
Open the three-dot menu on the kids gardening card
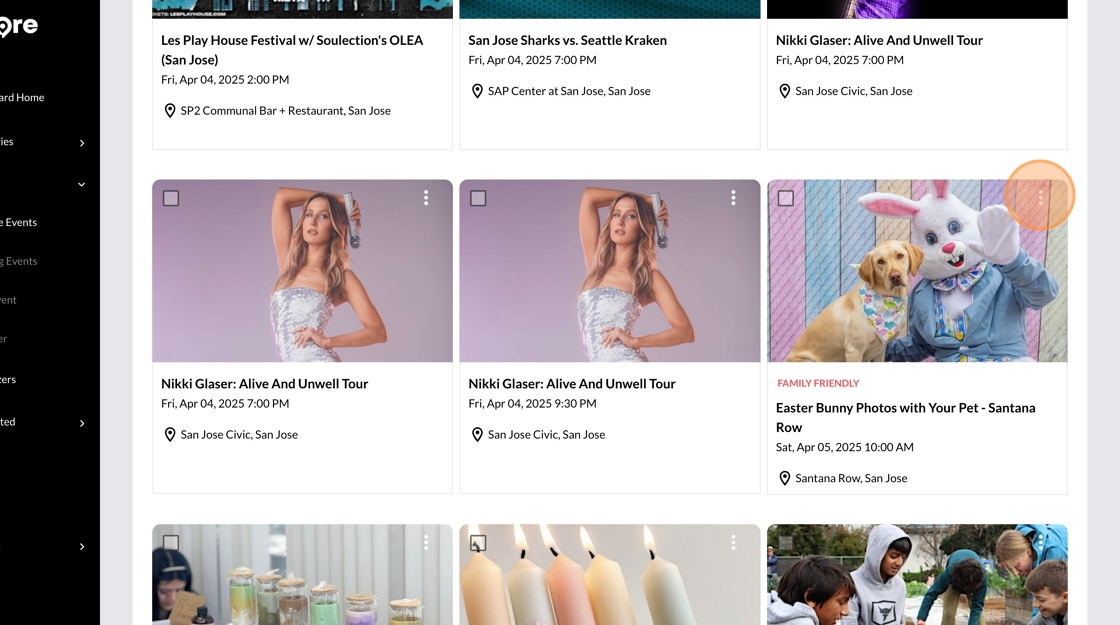(1040, 543)
